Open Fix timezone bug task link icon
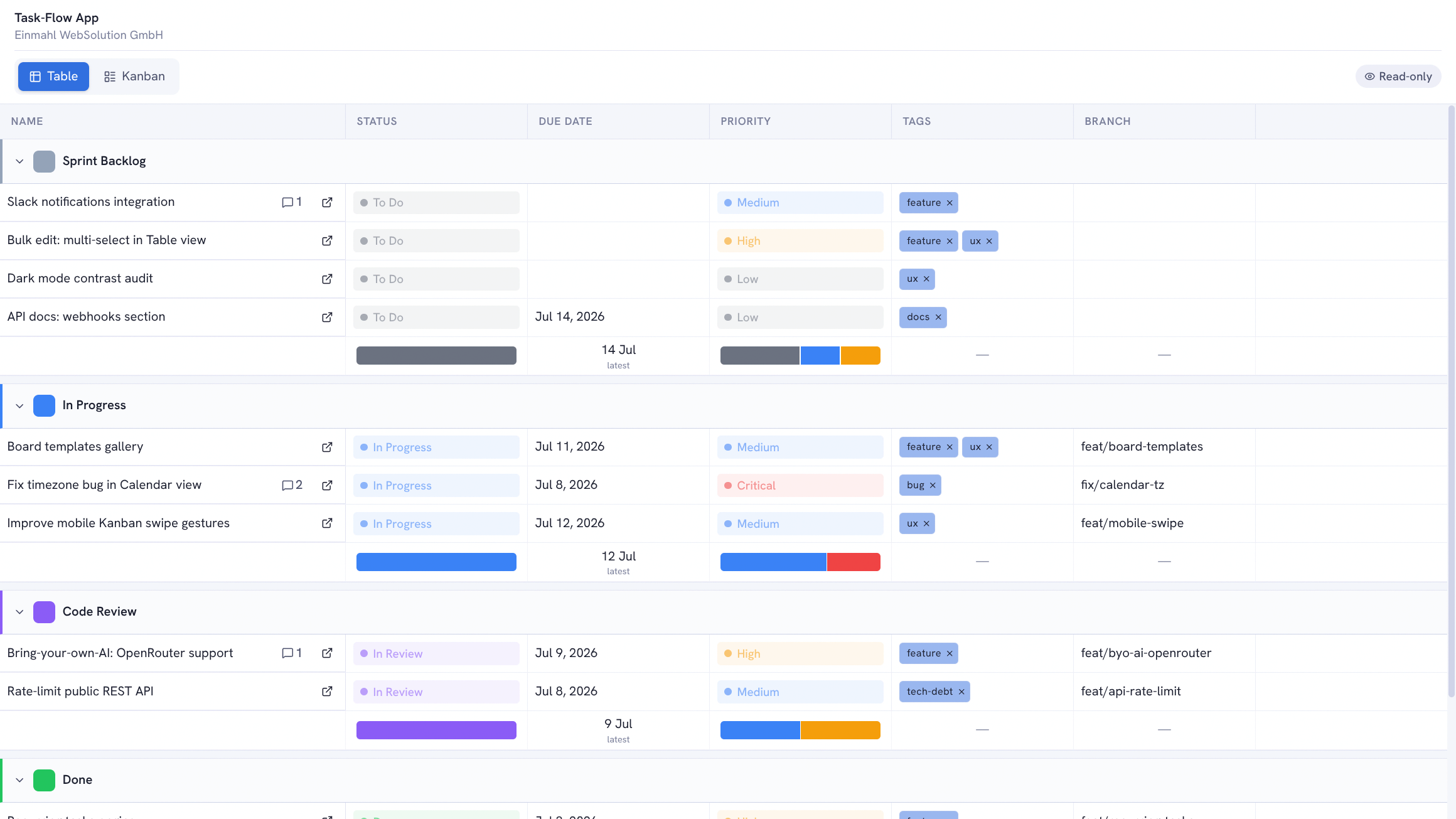Screen dimensions: 1456x819 click(327, 485)
